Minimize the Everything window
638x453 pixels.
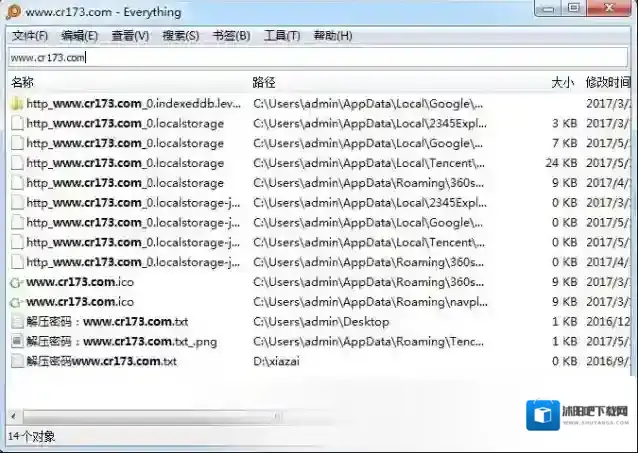(x=548, y=8)
